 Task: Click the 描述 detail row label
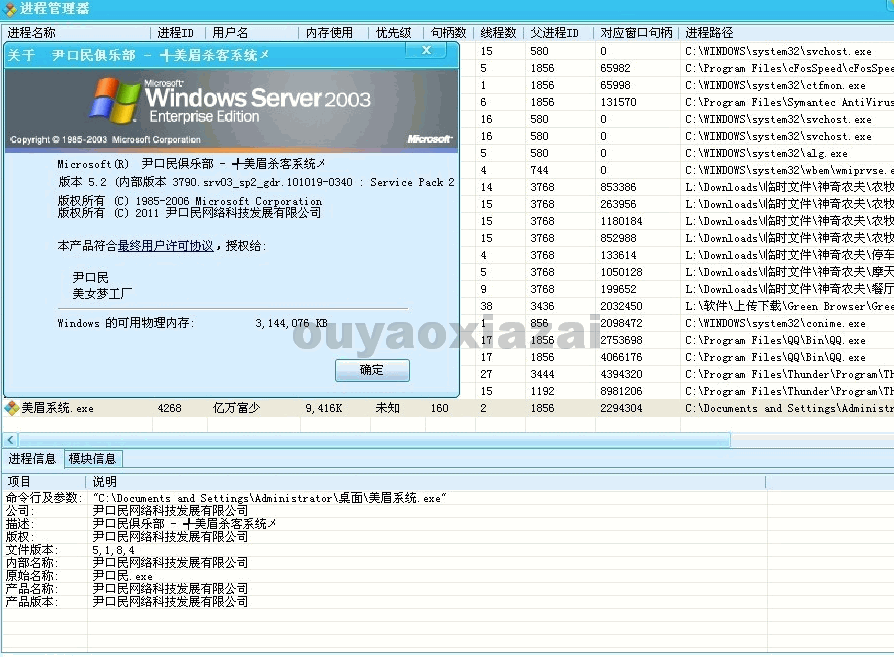point(20,524)
